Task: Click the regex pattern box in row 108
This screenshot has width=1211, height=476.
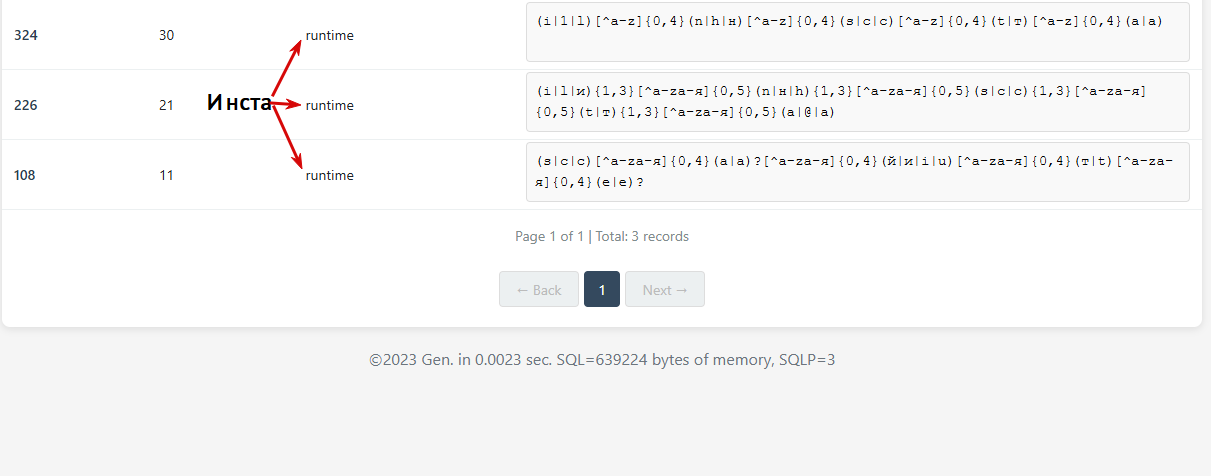Action: pos(857,172)
